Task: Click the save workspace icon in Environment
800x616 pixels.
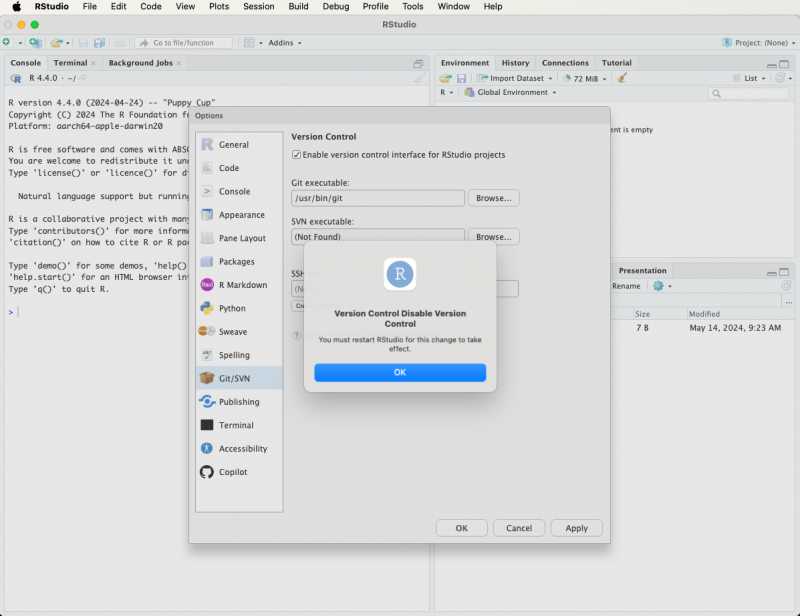Action: (x=461, y=79)
